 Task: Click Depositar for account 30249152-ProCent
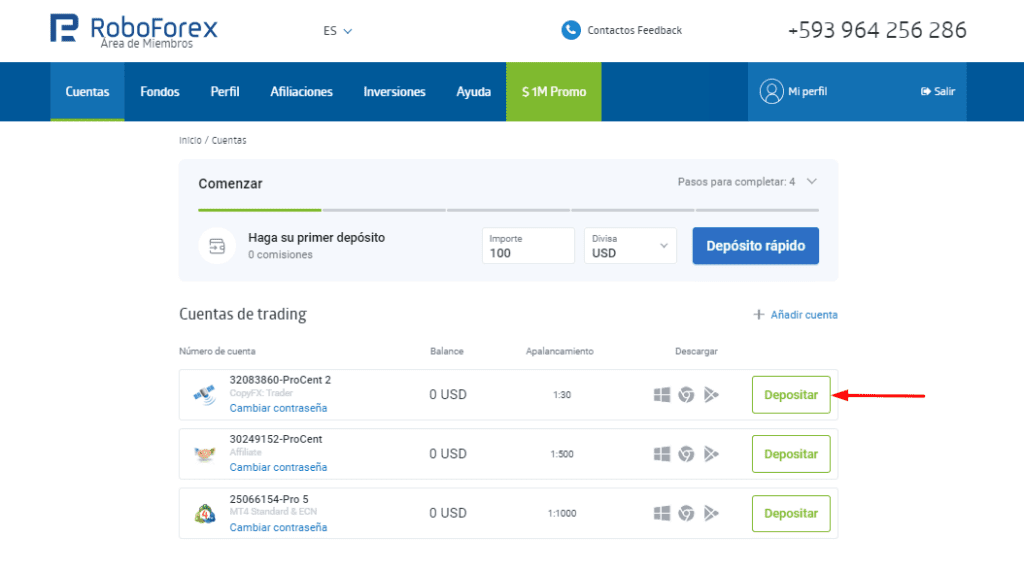tap(791, 454)
